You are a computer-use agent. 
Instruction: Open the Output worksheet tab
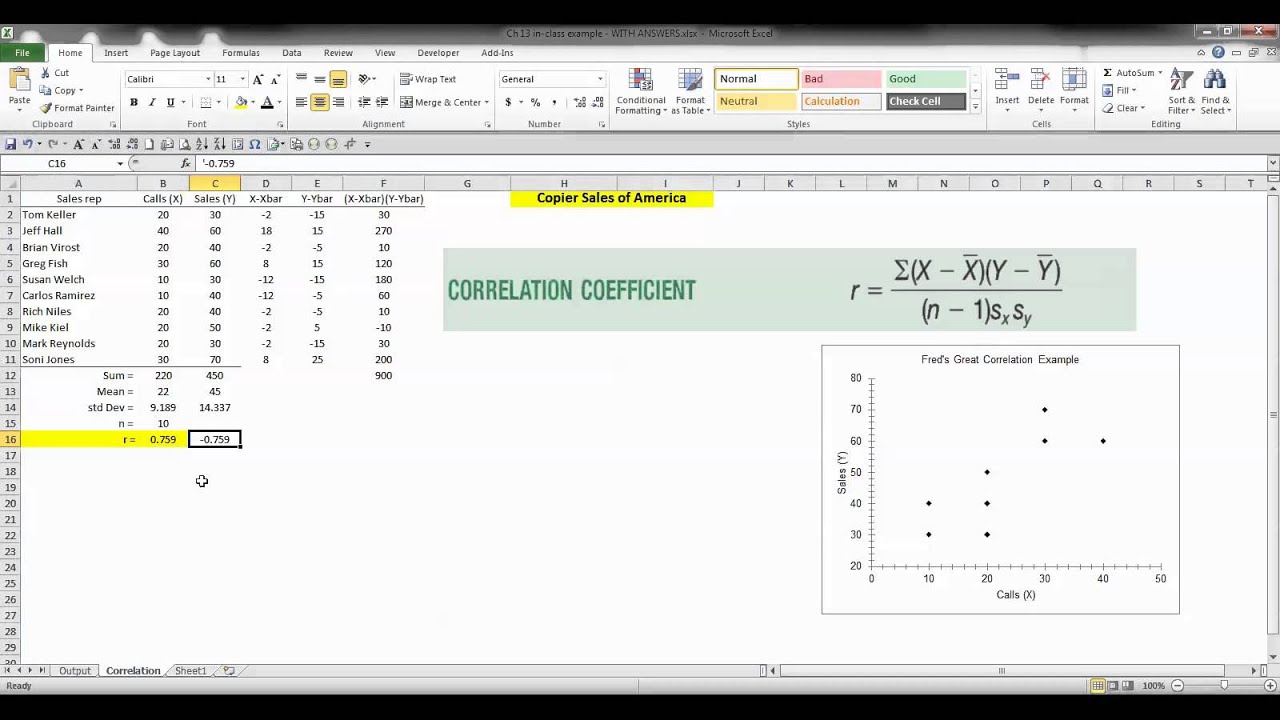pos(75,671)
